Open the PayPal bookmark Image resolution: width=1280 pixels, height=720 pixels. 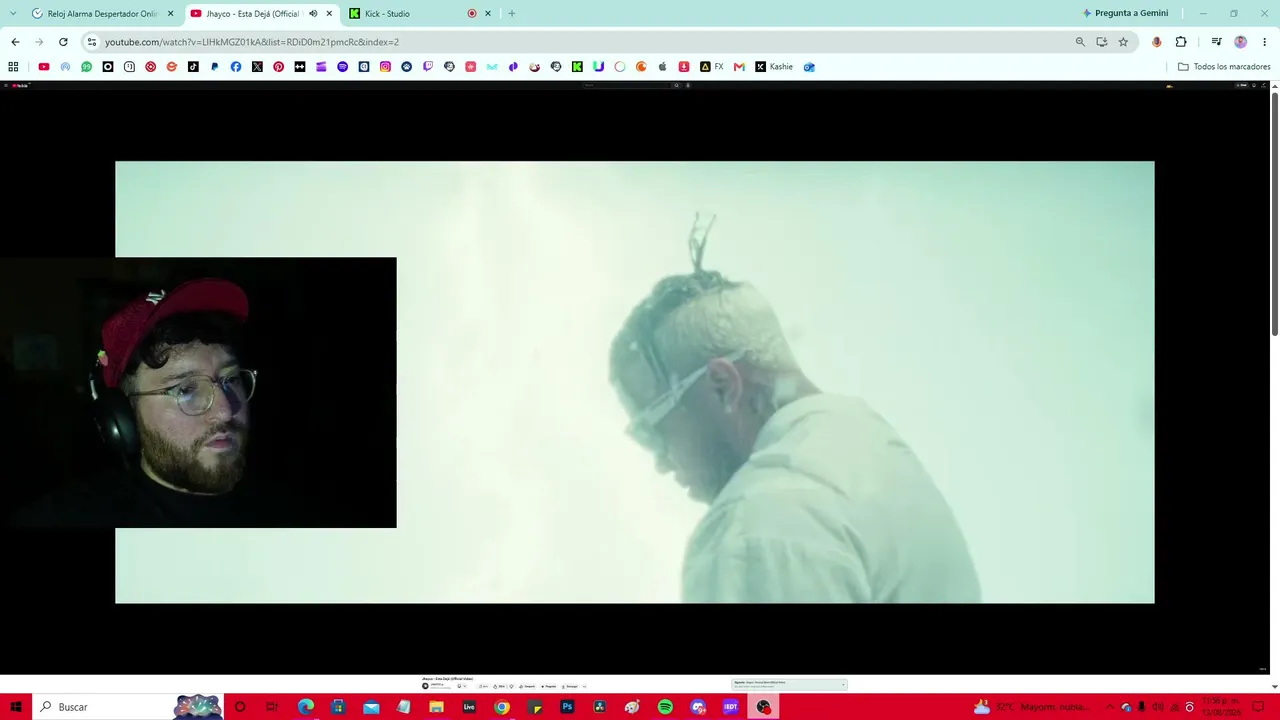point(214,67)
